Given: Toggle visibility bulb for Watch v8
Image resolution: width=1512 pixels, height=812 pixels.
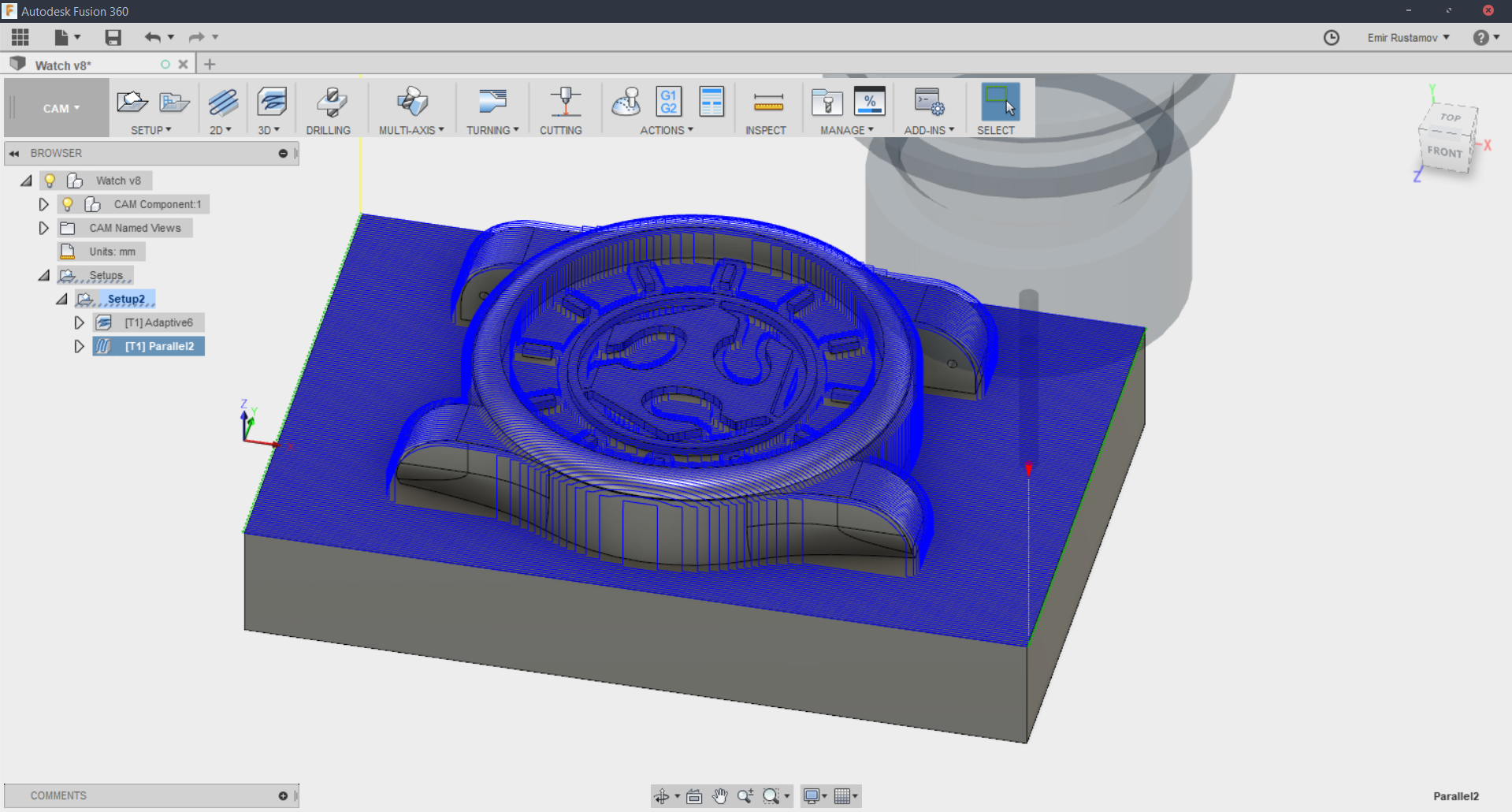Looking at the screenshot, I should pos(50,181).
